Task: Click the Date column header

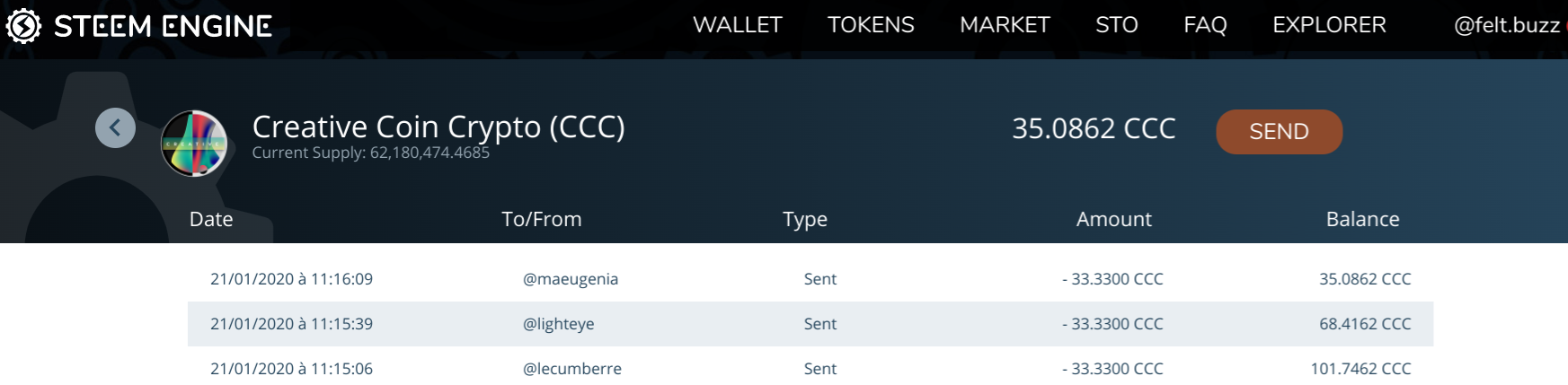Action: point(211,219)
